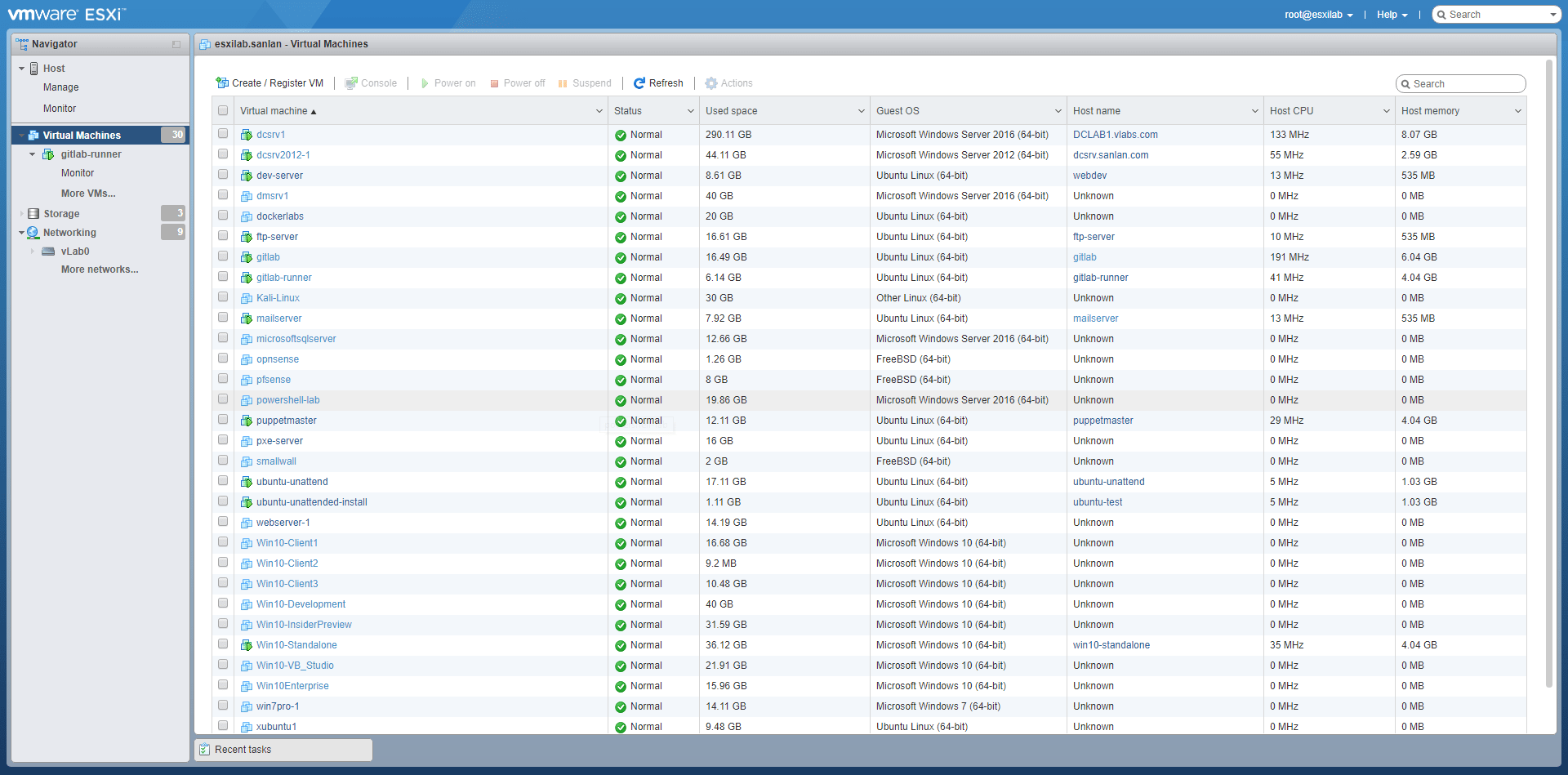
Task: Click the Storage icon in Navigator
Action: pyautogui.click(x=33, y=214)
